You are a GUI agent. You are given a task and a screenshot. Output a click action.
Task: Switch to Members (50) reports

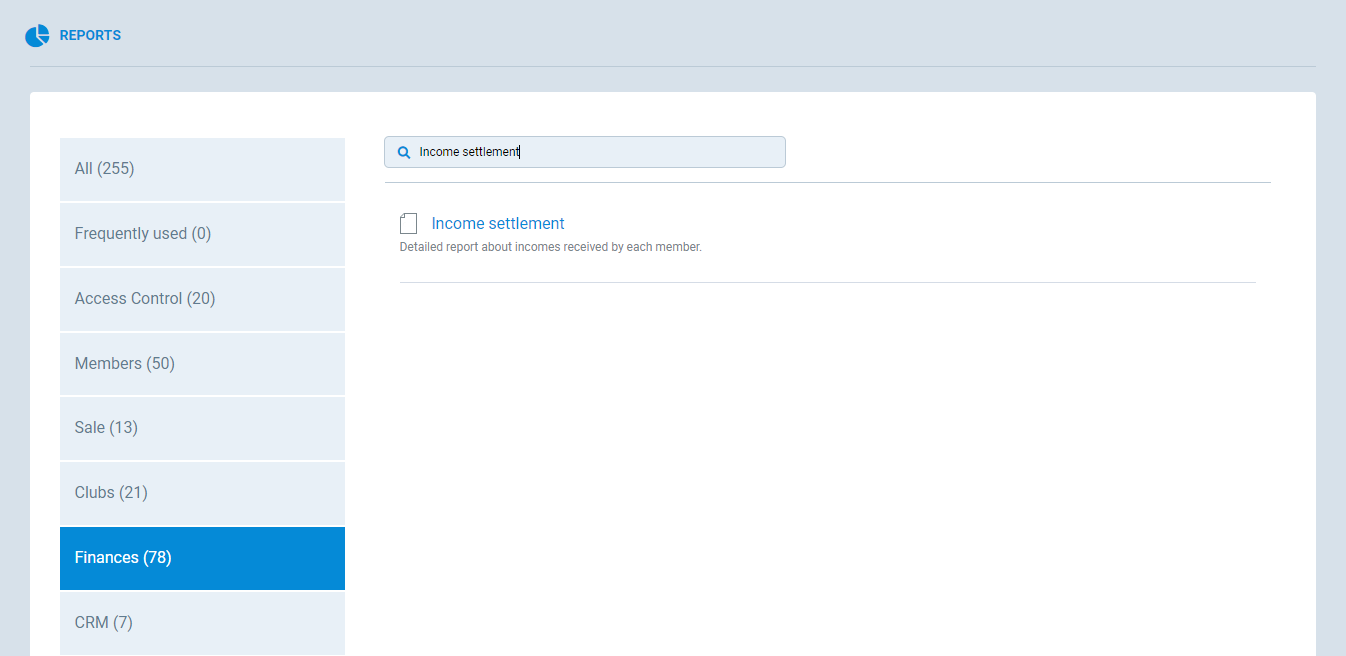click(202, 364)
